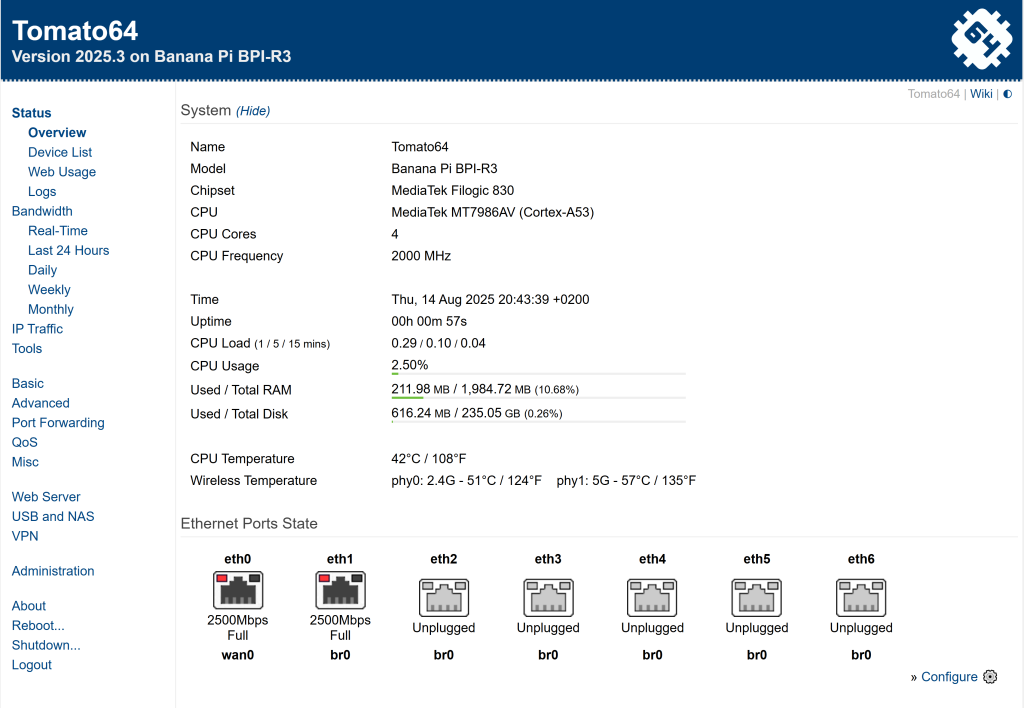Image resolution: width=1024 pixels, height=708 pixels.
Task: Hide the System section
Action: tap(253, 111)
